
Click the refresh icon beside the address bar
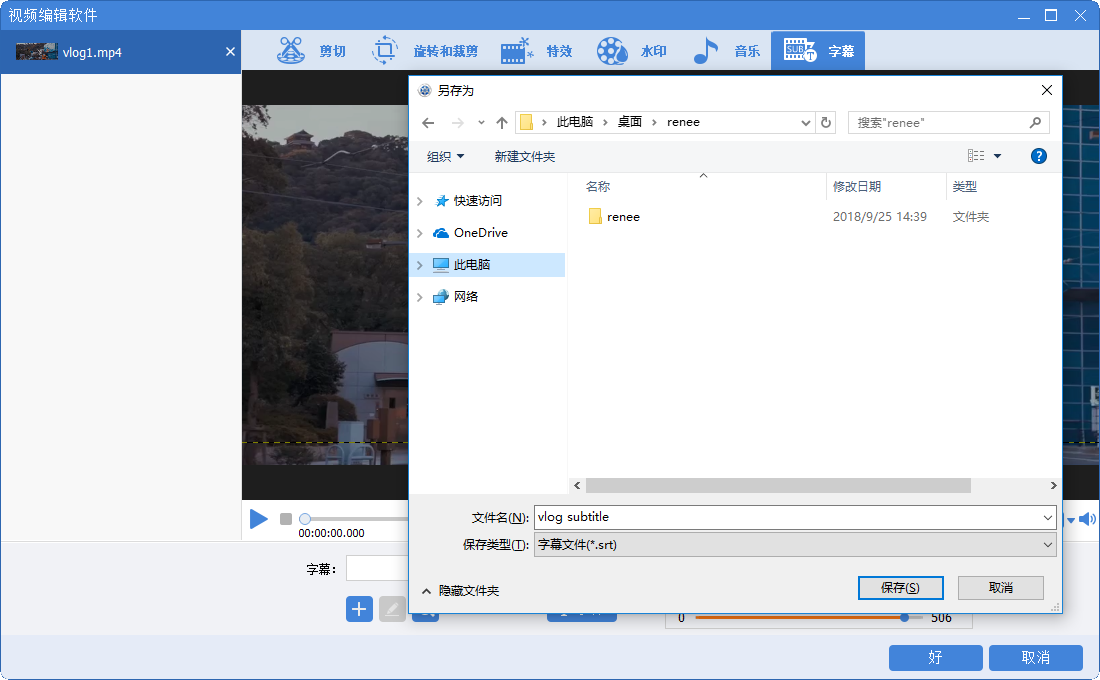(826, 123)
